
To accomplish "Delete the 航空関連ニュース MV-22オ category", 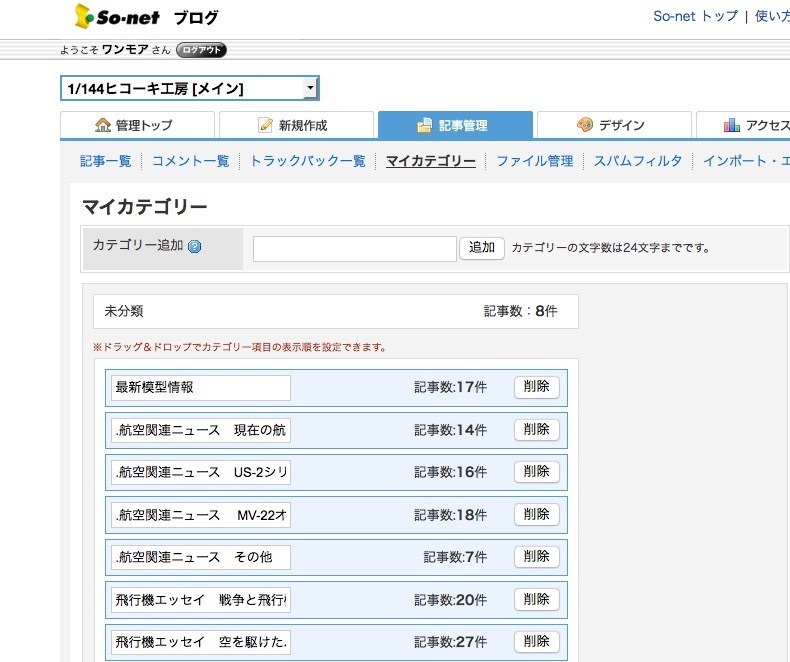I will 537,514.
